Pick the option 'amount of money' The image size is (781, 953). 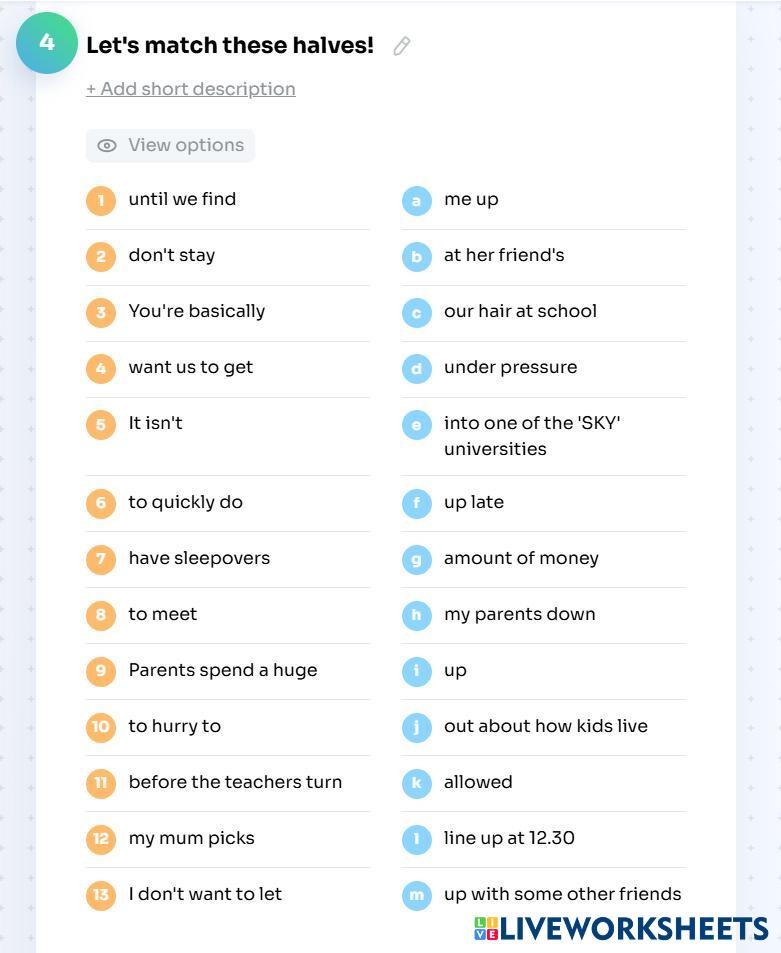(521, 558)
